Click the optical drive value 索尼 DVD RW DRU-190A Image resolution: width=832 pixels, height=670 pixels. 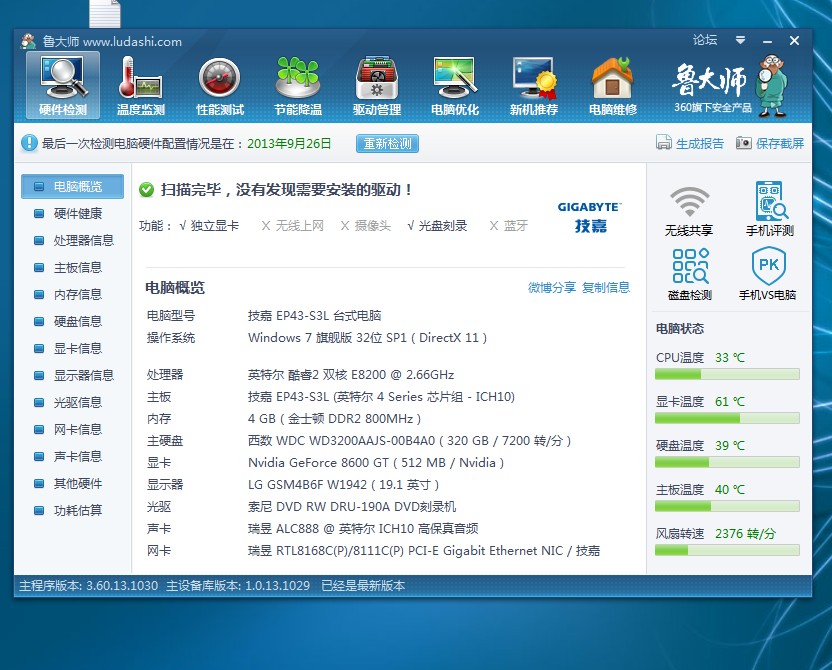click(x=352, y=507)
